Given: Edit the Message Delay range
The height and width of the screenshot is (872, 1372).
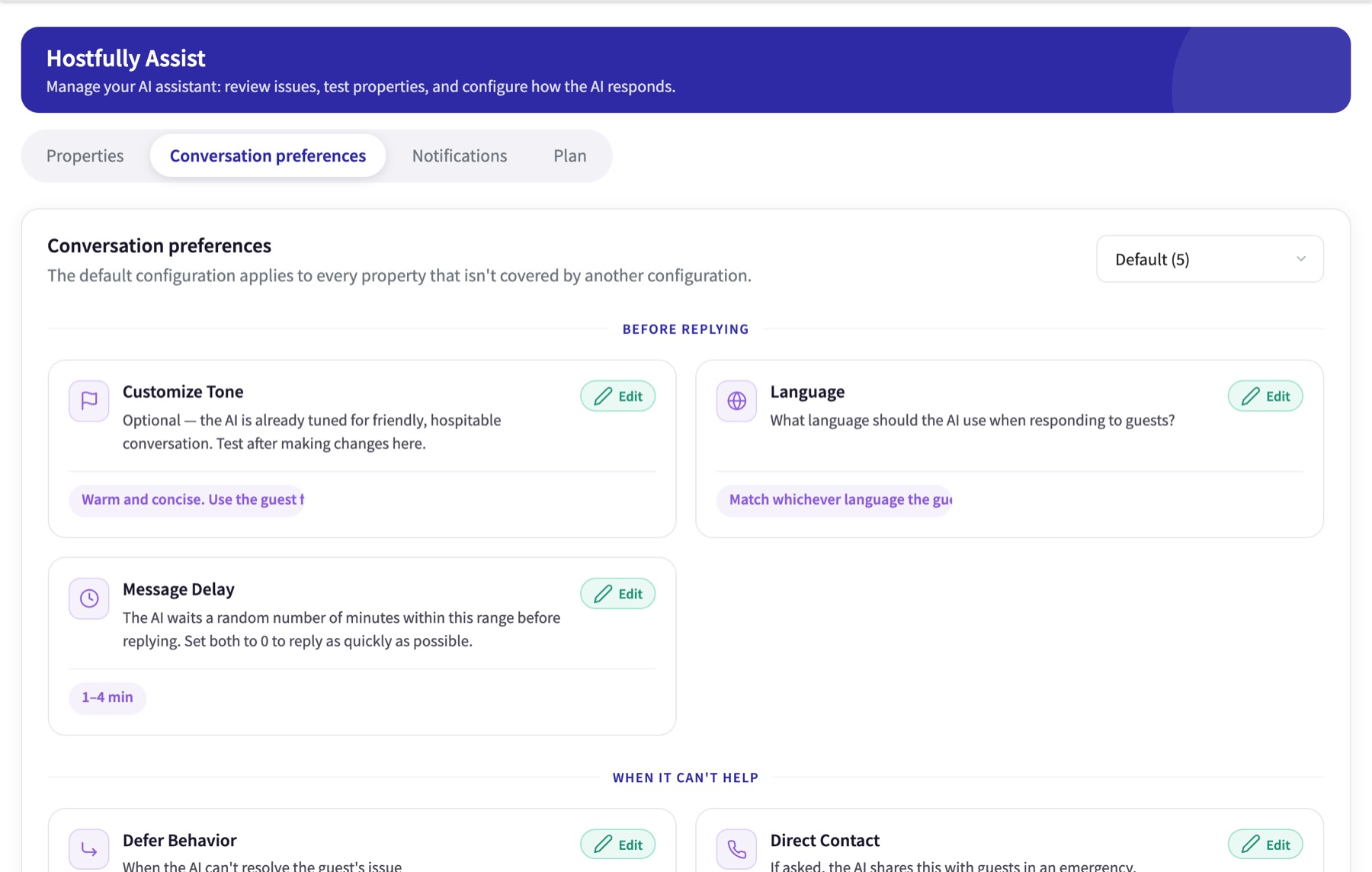Looking at the screenshot, I should click(x=617, y=594).
